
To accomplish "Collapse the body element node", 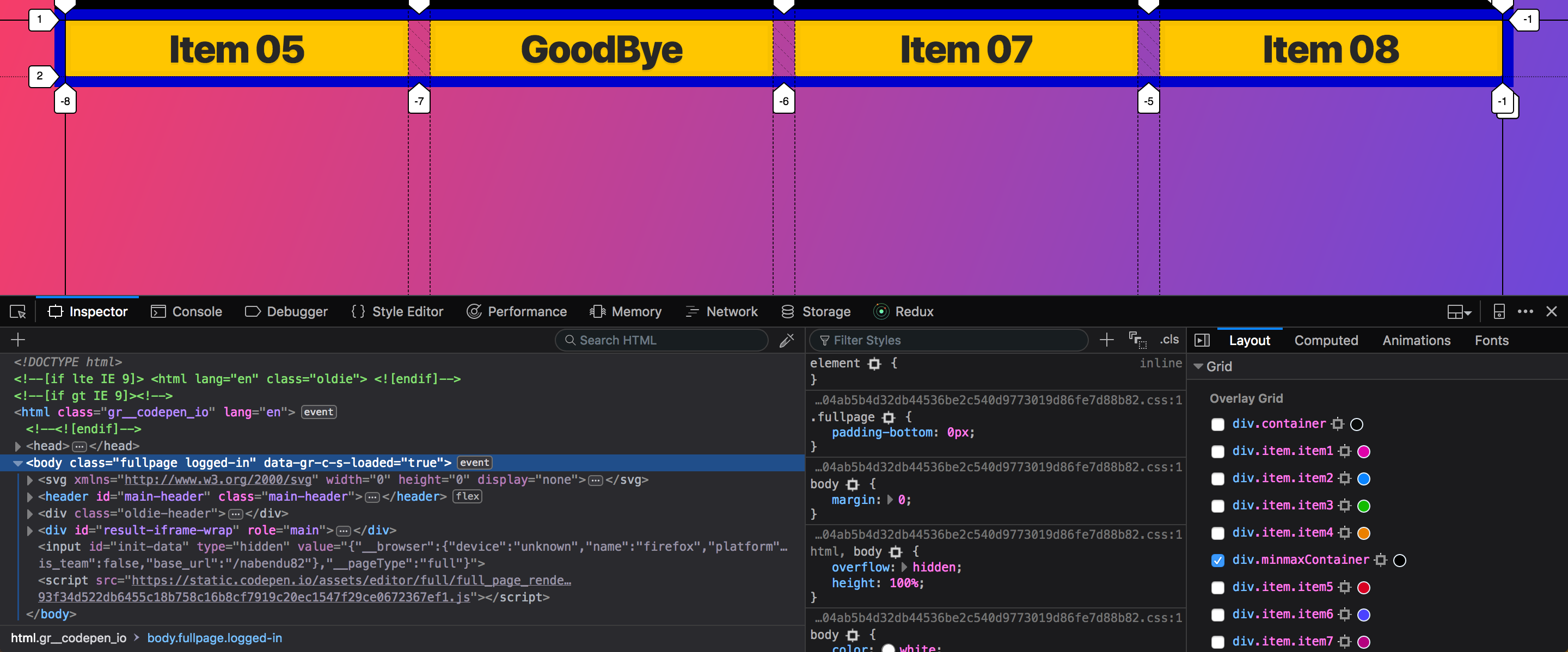I will click(x=17, y=464).
